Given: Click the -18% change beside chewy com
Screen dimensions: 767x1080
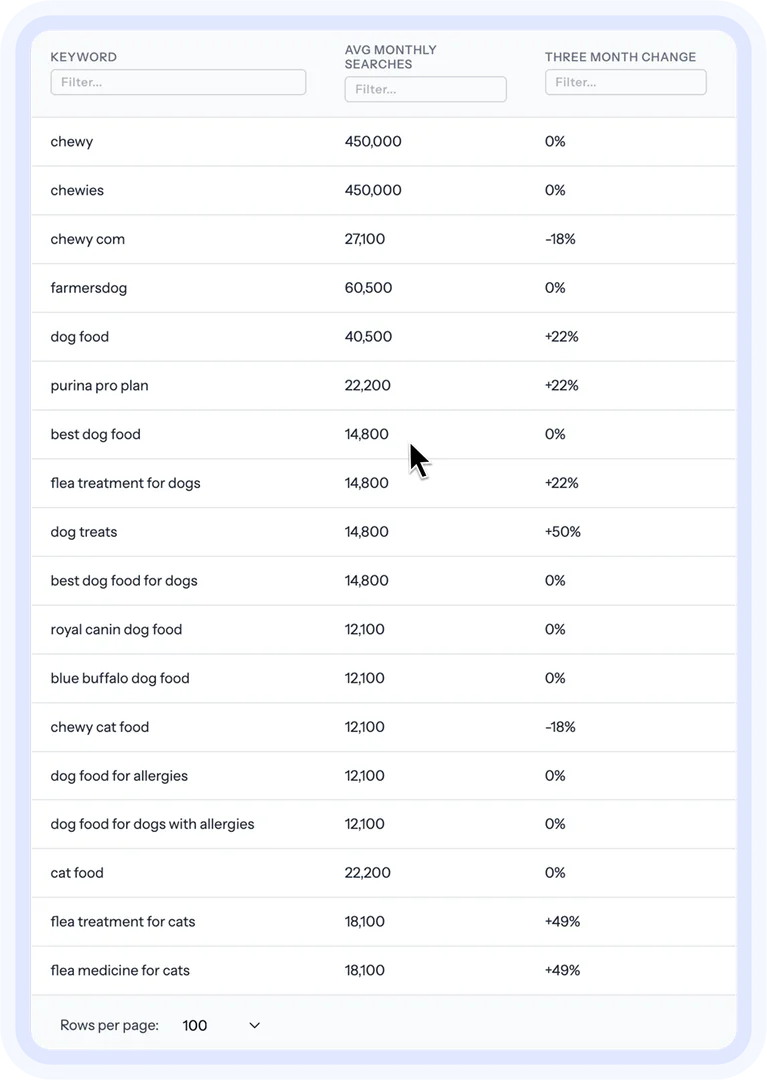Looking at the screenshot, I should (x=561, y=239).
